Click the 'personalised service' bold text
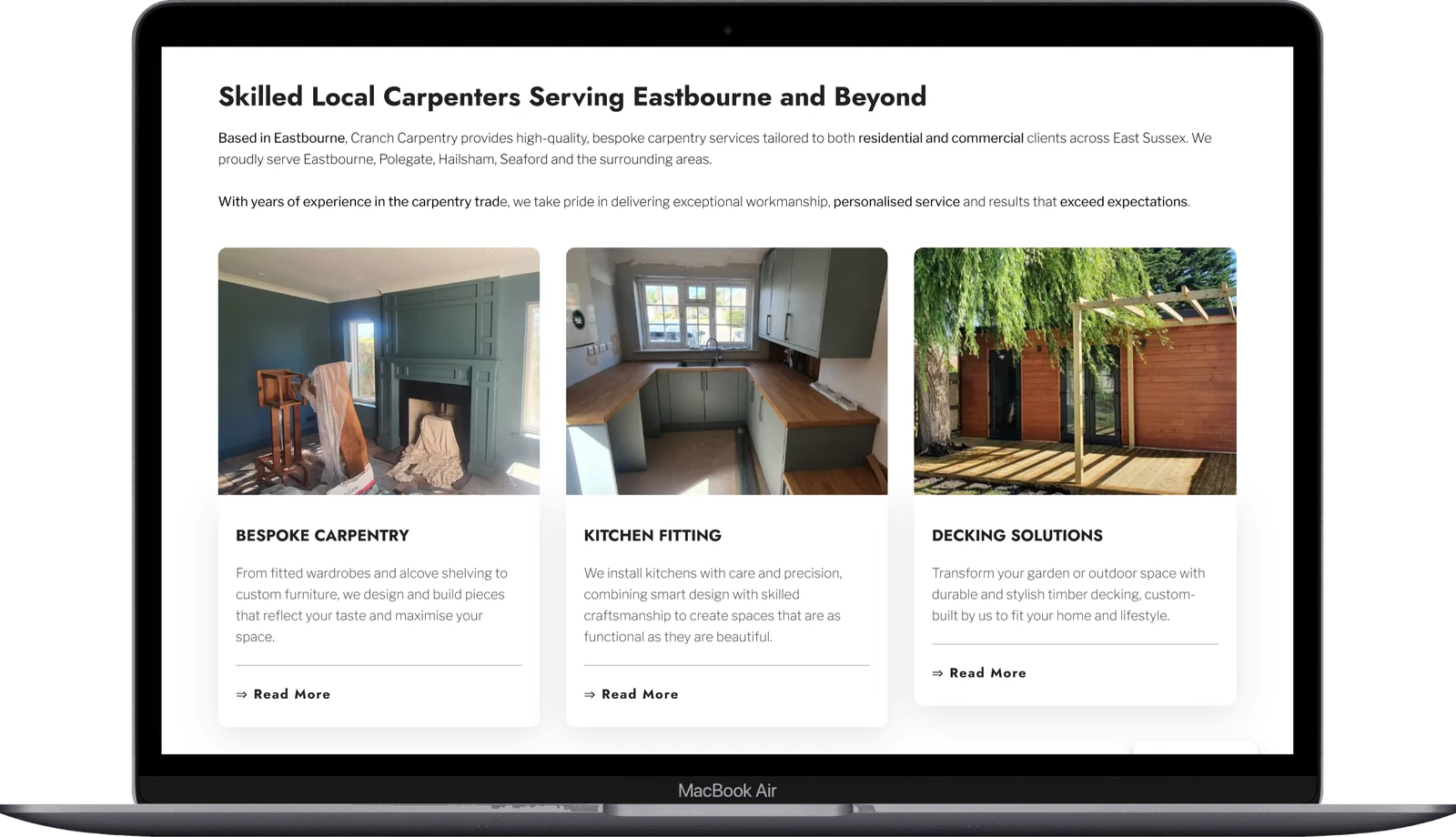This screenshot has width=1456, height=837. pos(896,202)
